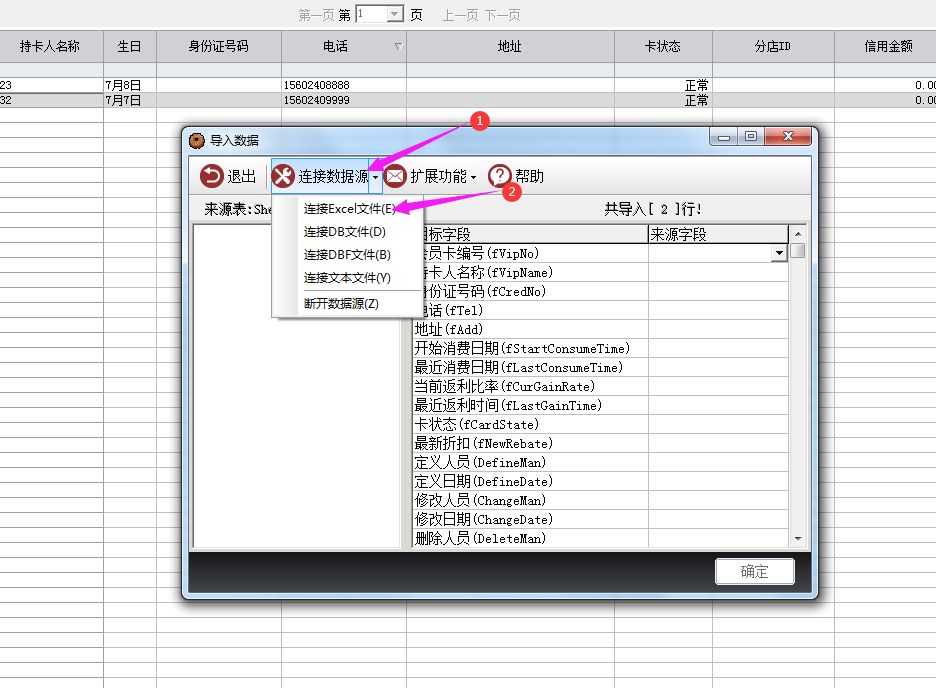This screenshot has width=936, height=688.
Task: Click the 信用金额 column header
Action: [886, 46]
